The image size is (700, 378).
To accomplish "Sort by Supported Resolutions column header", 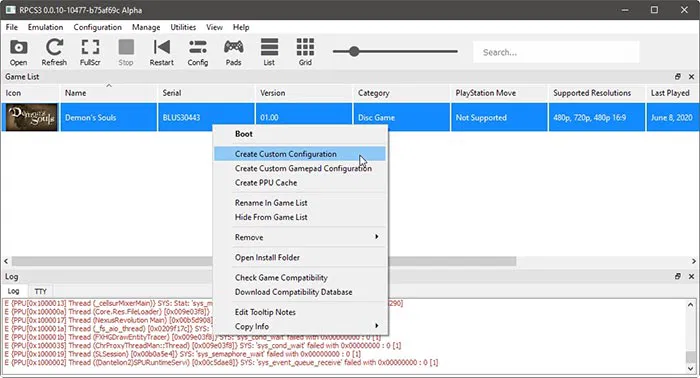I will pyautogui.click(x=597, y=93).
